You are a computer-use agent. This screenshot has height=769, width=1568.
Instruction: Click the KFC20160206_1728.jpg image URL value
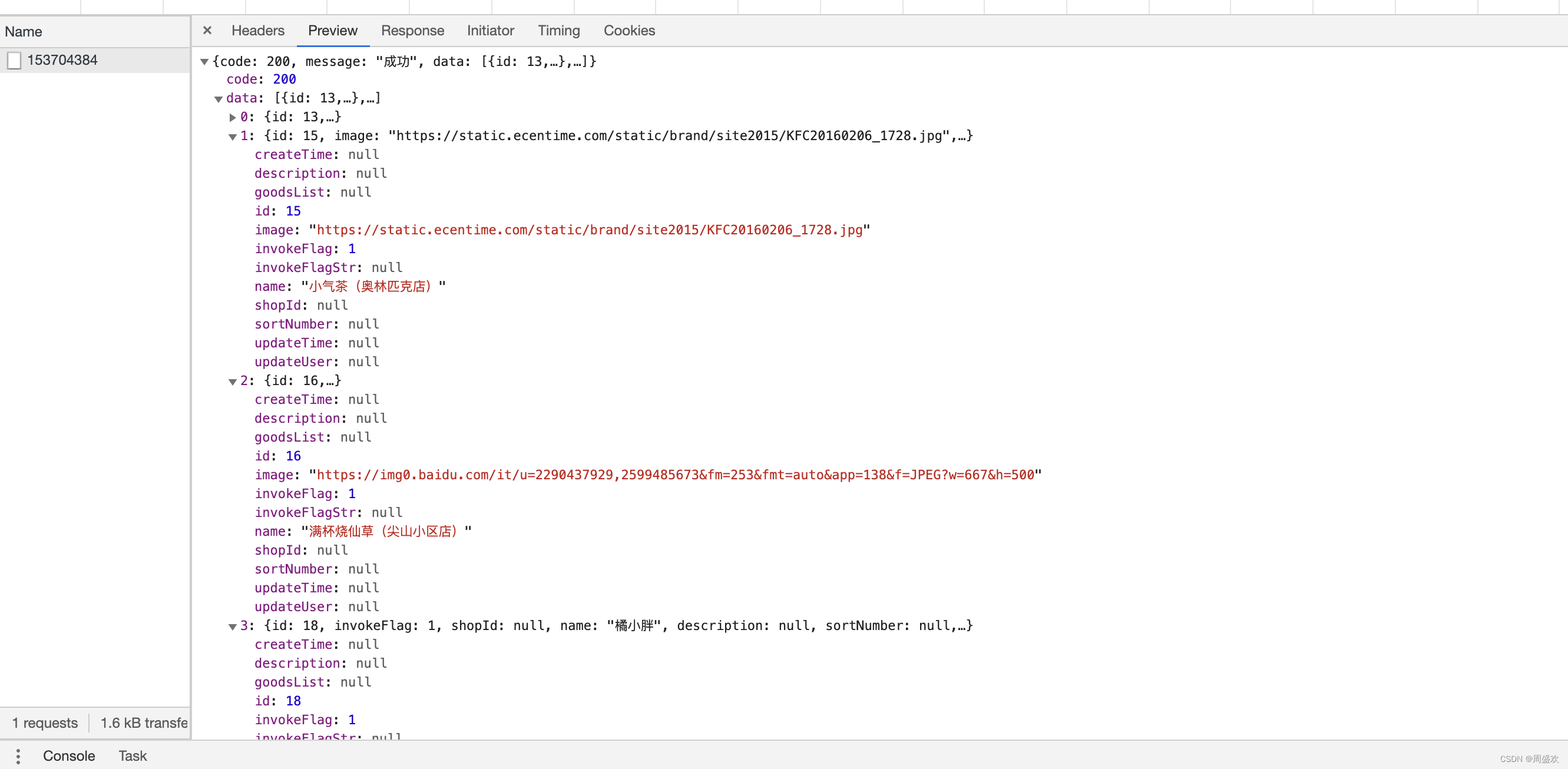(x=589, y=230)
